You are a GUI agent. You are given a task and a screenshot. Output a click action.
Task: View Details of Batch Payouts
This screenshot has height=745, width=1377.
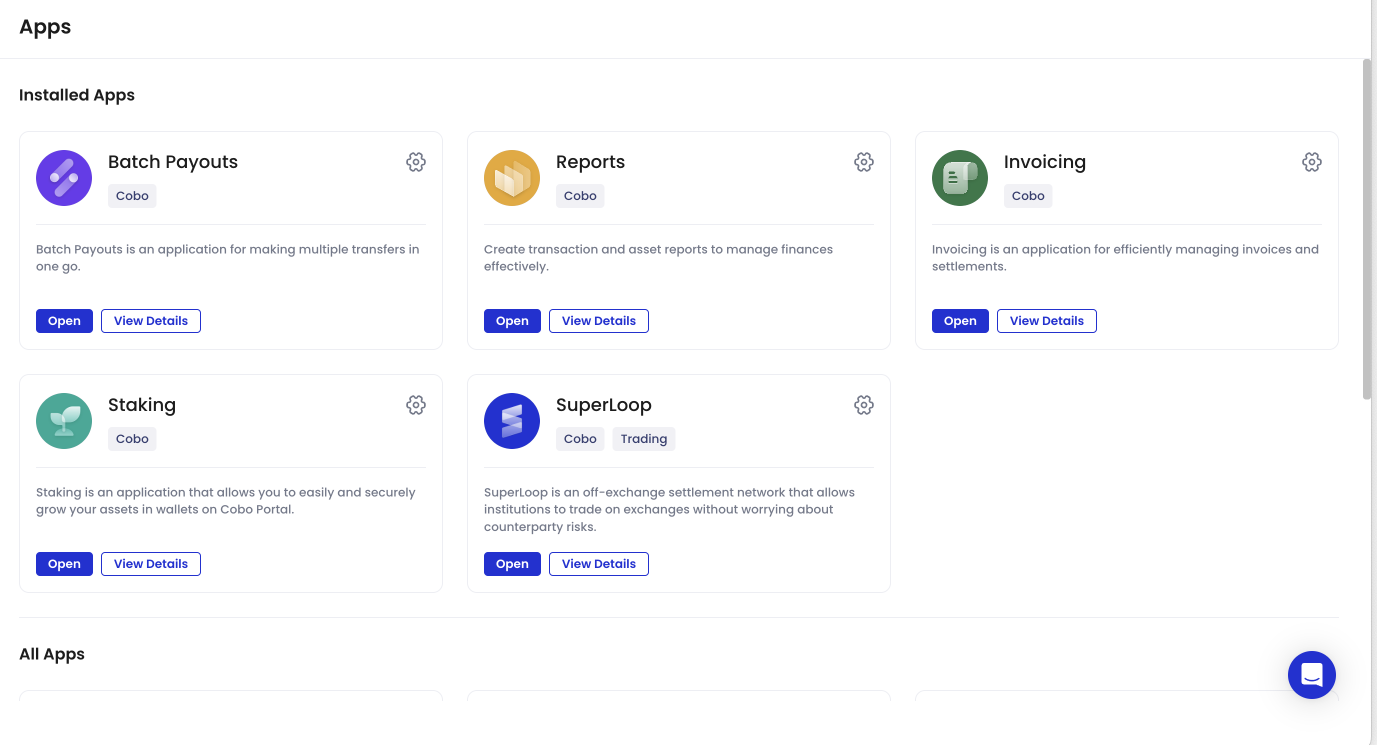(x=151, y=321)
